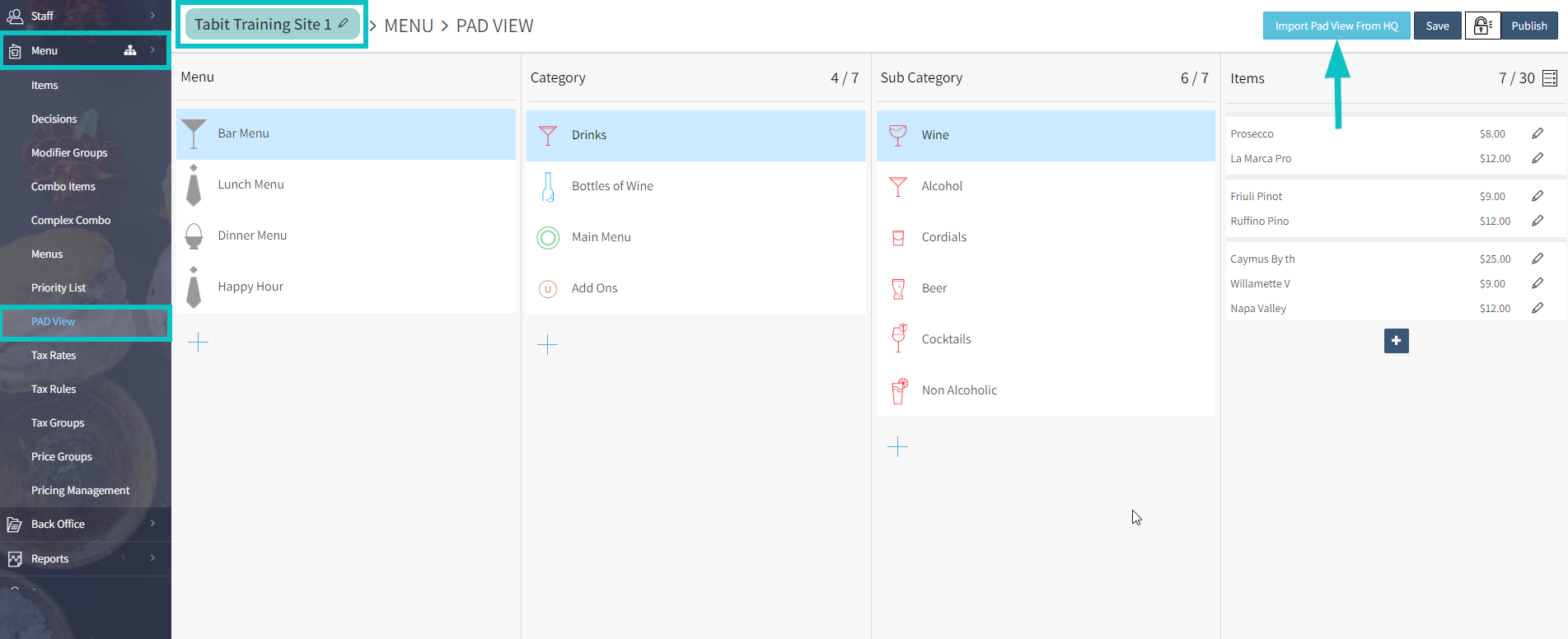Select the Lunch Menu row

click(x=346, y=185)
